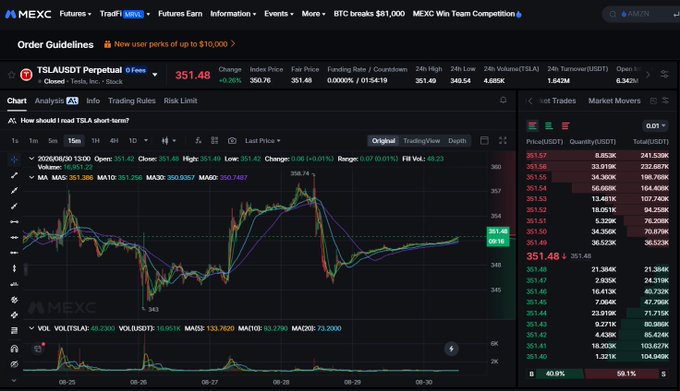
Task: Open the Information dropdown menu
Action: (233, 14)
